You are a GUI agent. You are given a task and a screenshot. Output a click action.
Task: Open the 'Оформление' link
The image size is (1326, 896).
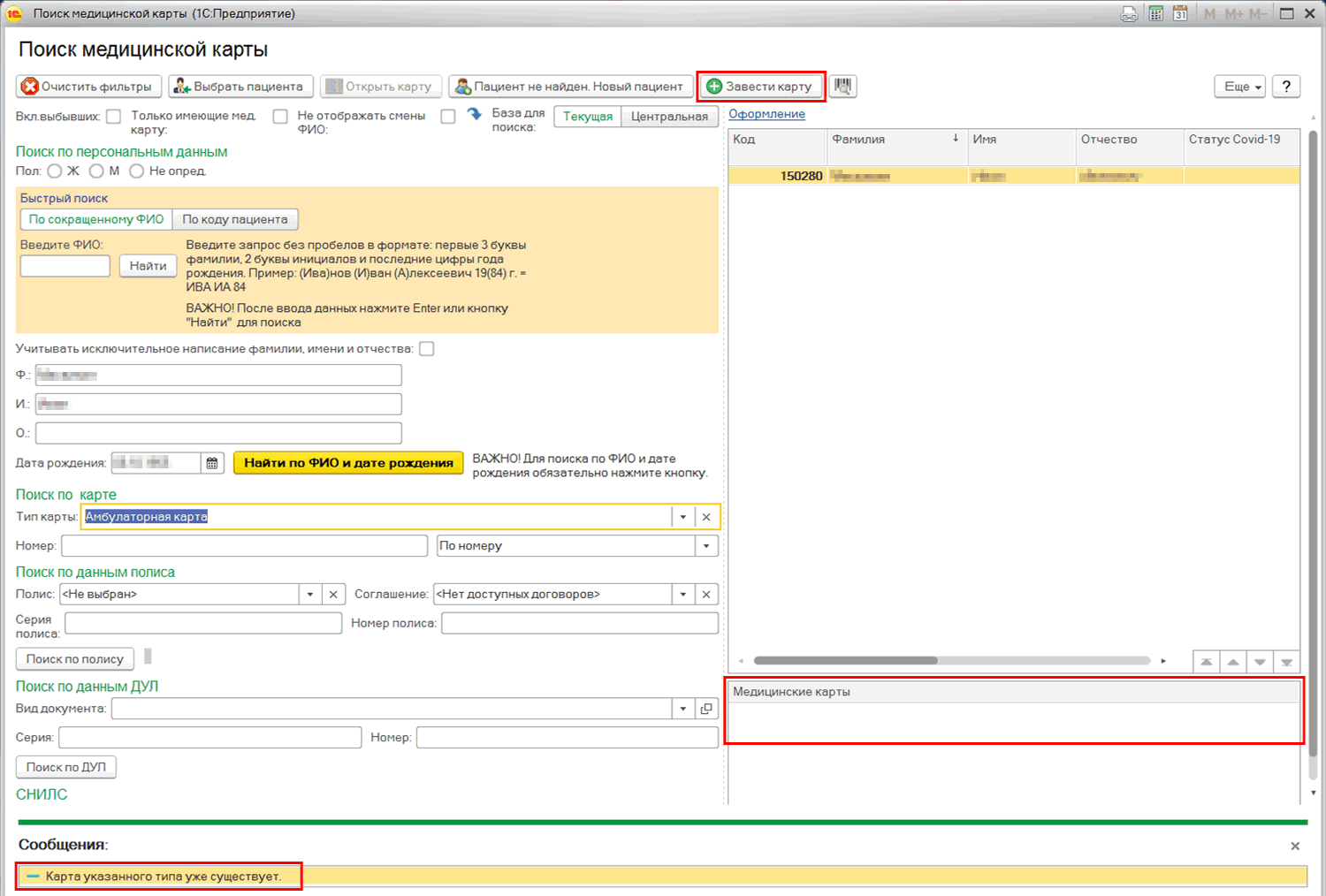tap(766, 114)
